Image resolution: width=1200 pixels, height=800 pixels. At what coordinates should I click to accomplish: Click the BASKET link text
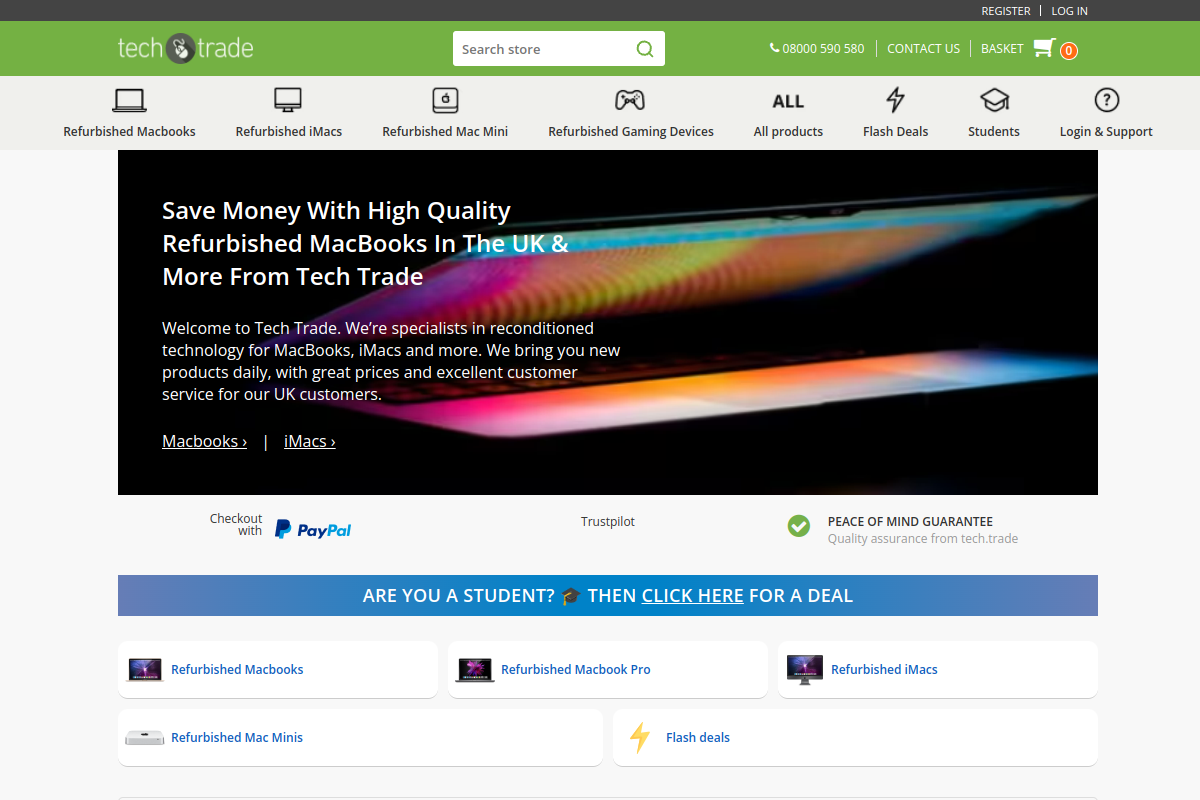pyautogui.click(x=1002, y=48)
